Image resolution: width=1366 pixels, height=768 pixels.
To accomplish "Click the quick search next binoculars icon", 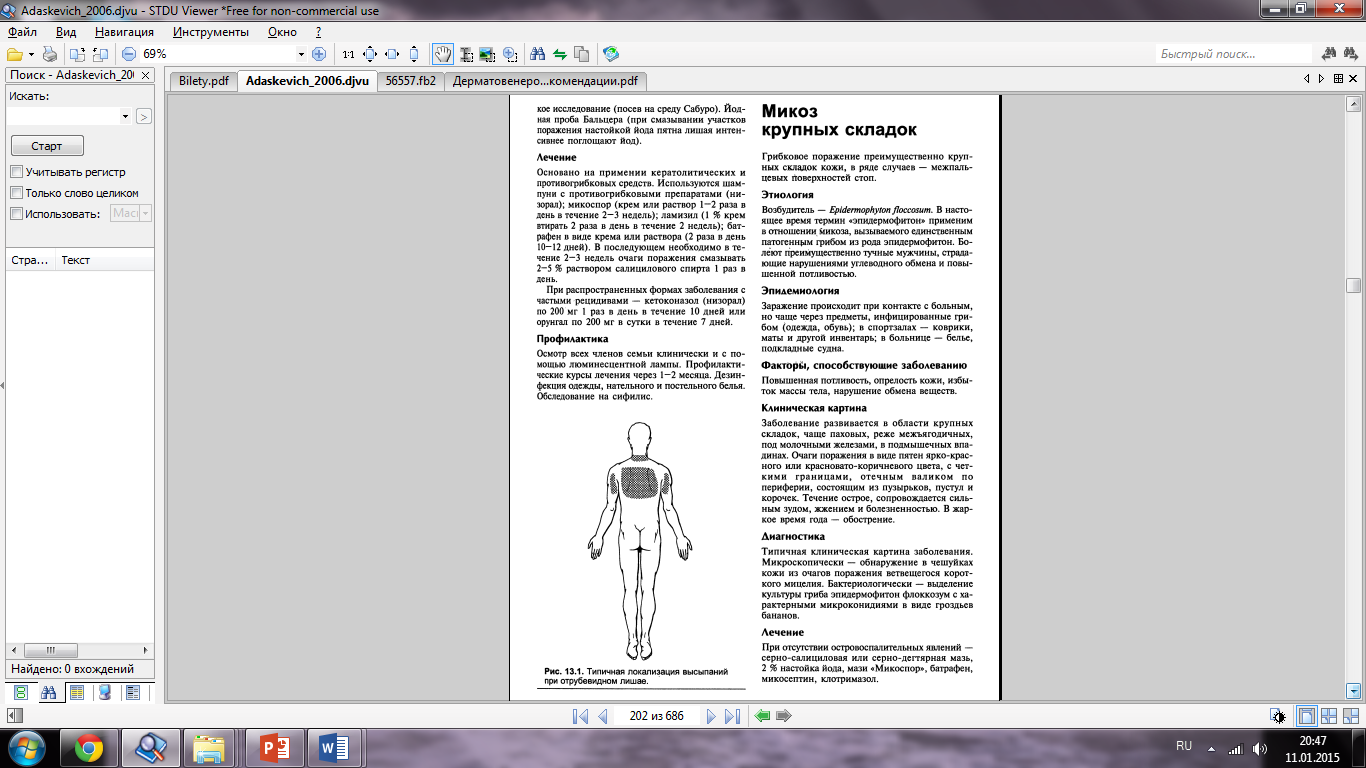I will coord(1352,54).
